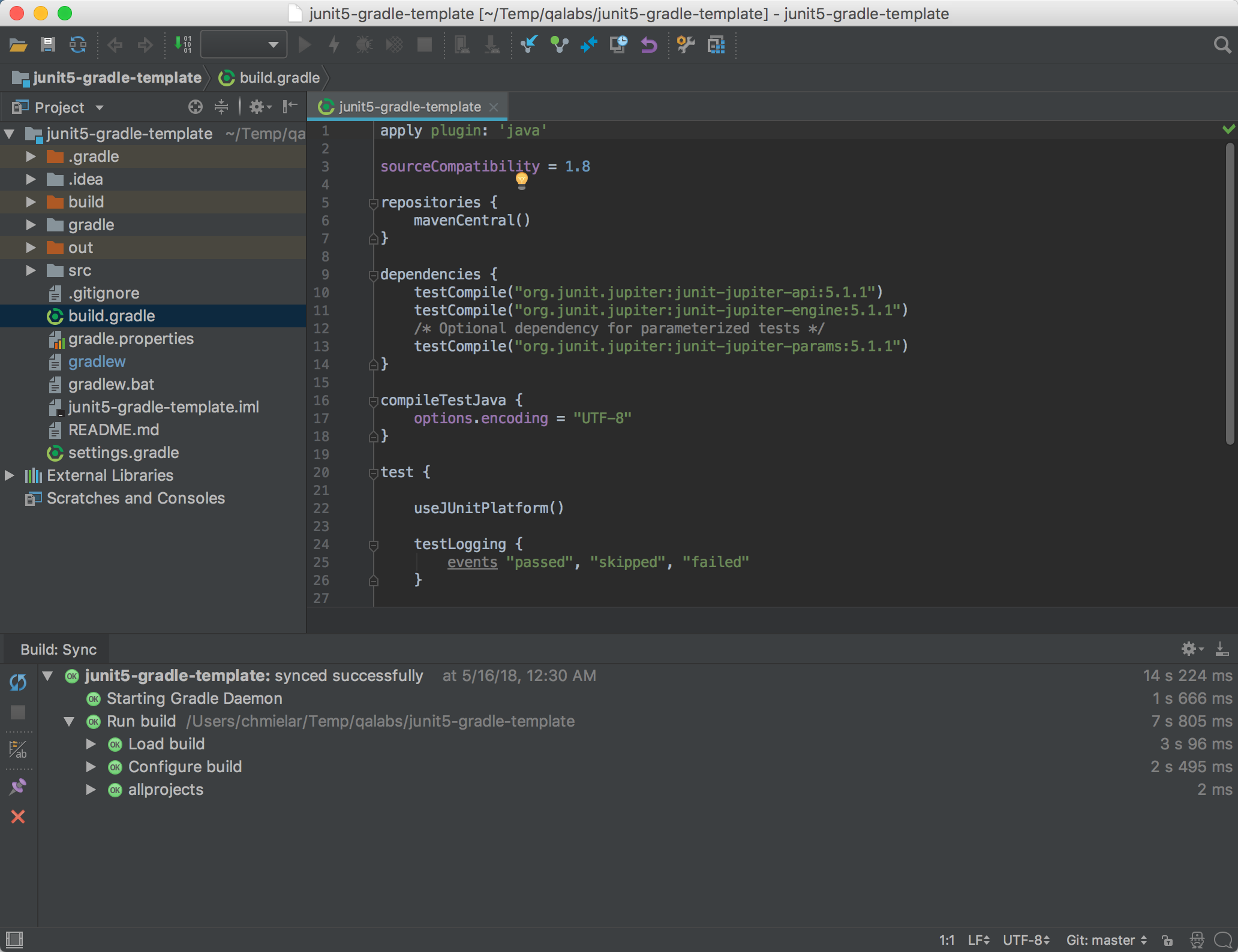Toggle tool window quick access in status bar
1238x952 pixels.
click(14, 939)
